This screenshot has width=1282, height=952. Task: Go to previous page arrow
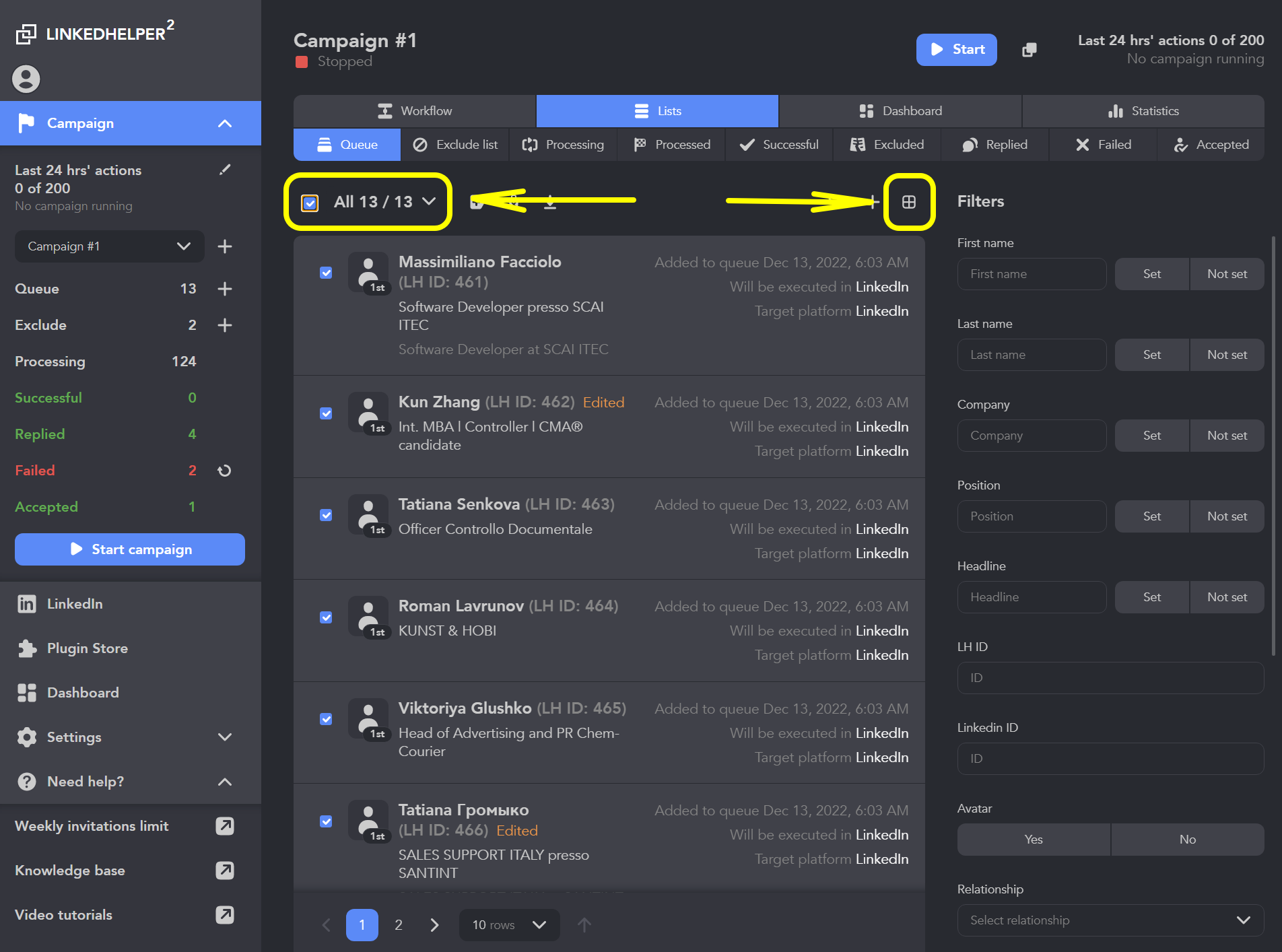point(327,925)
